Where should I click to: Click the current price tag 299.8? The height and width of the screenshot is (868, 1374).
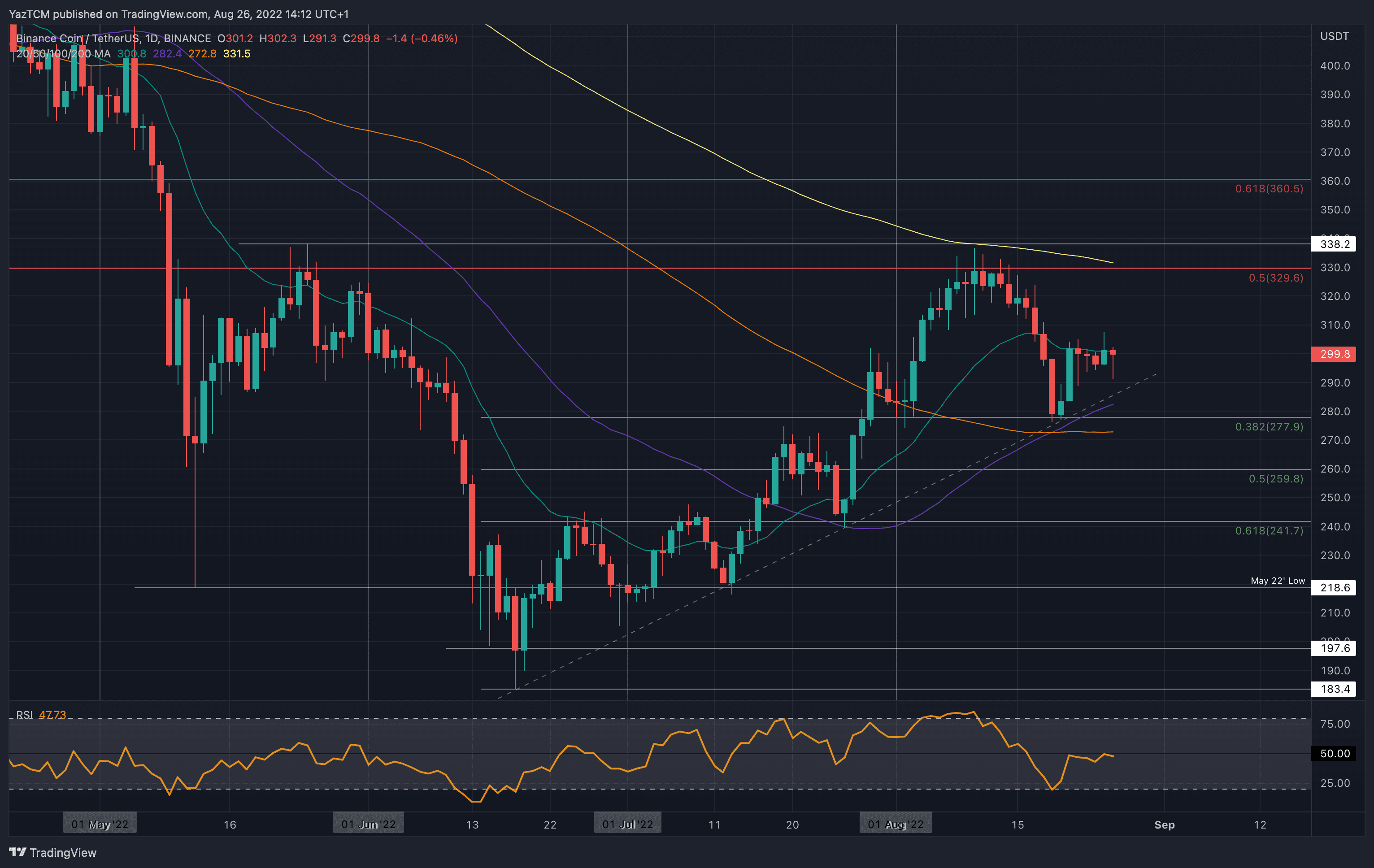[x=1335, y=354]
